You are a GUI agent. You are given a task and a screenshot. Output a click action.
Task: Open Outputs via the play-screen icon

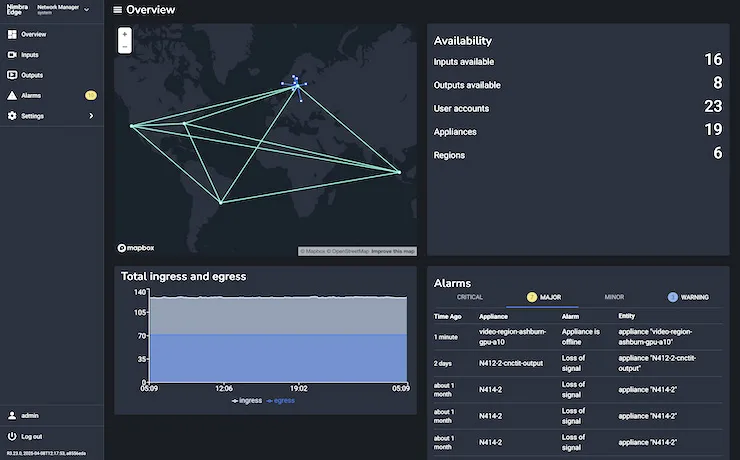[12, 75]
